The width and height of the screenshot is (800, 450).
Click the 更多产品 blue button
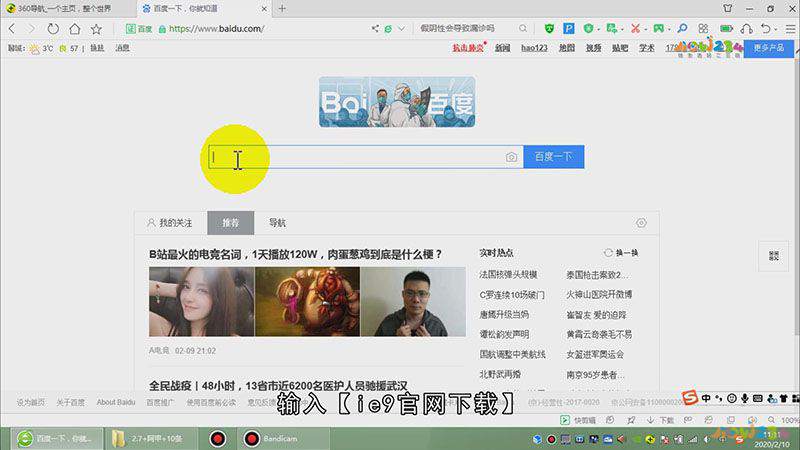point(768,48)
